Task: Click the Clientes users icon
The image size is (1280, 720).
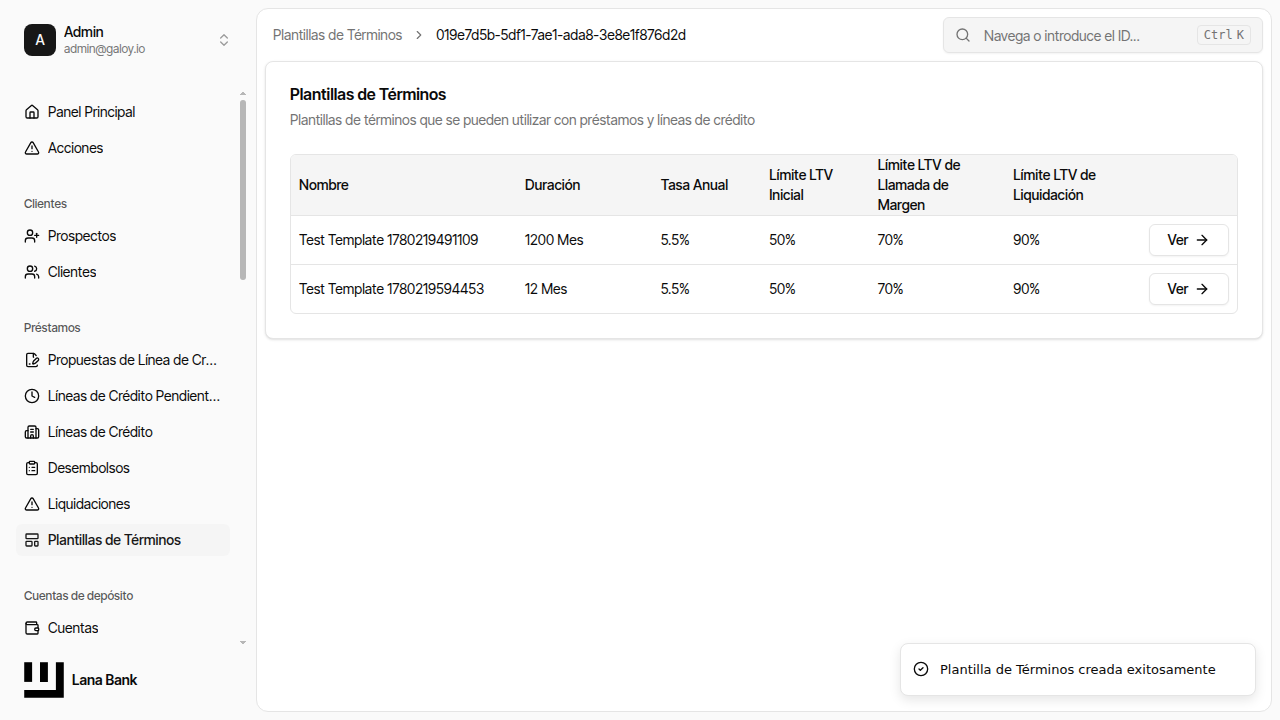Action: point(32,272)
